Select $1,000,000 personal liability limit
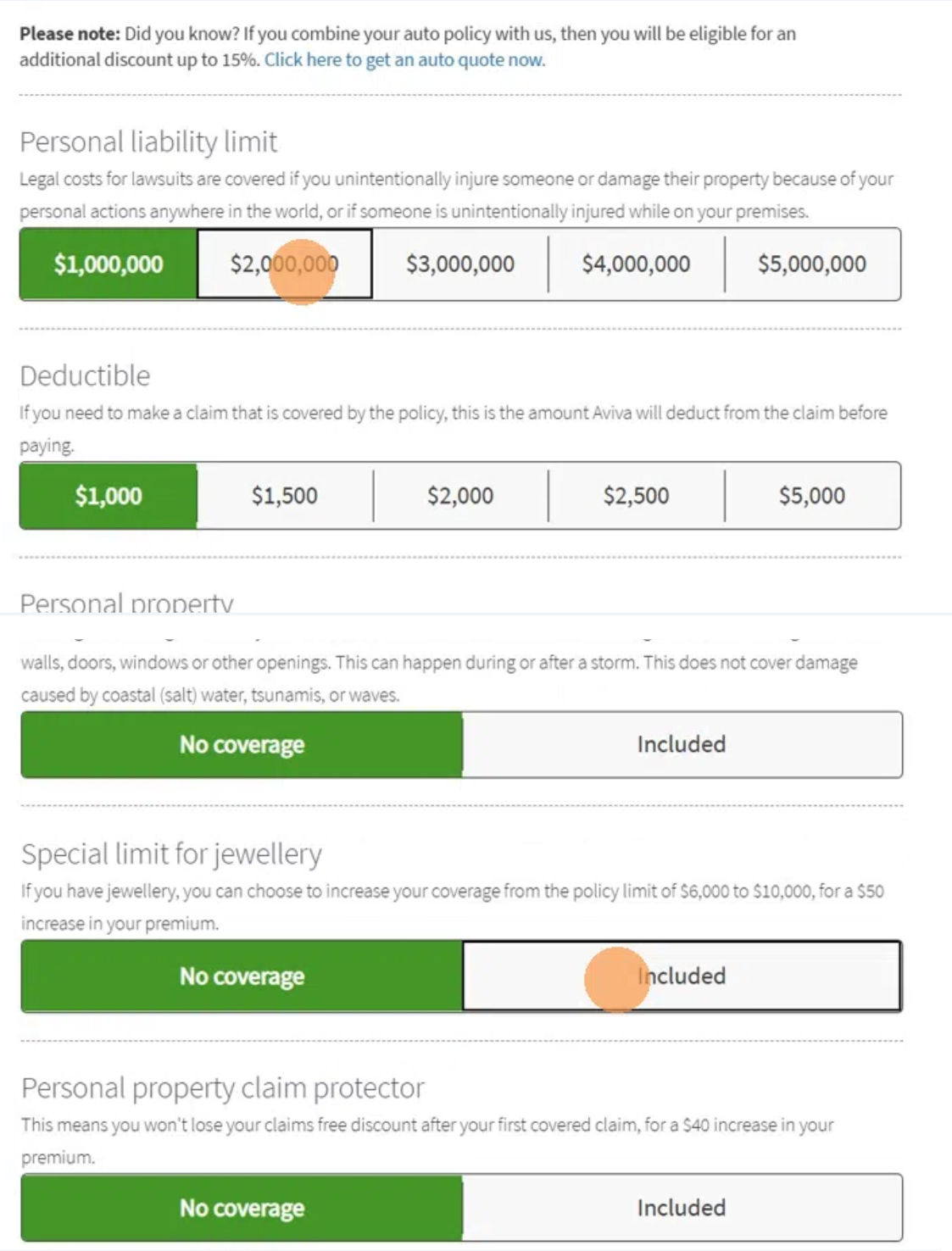The image size is (952, 1251). 109,264
